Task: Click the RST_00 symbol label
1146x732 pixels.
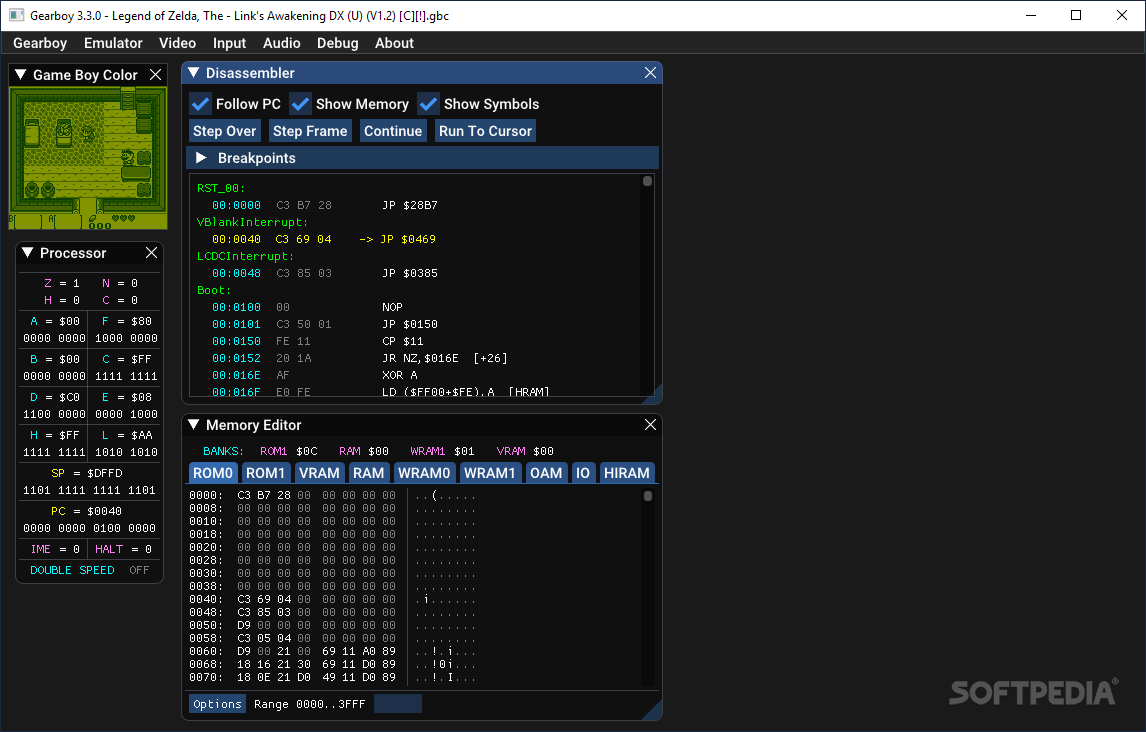Action: tap(221, 188)
